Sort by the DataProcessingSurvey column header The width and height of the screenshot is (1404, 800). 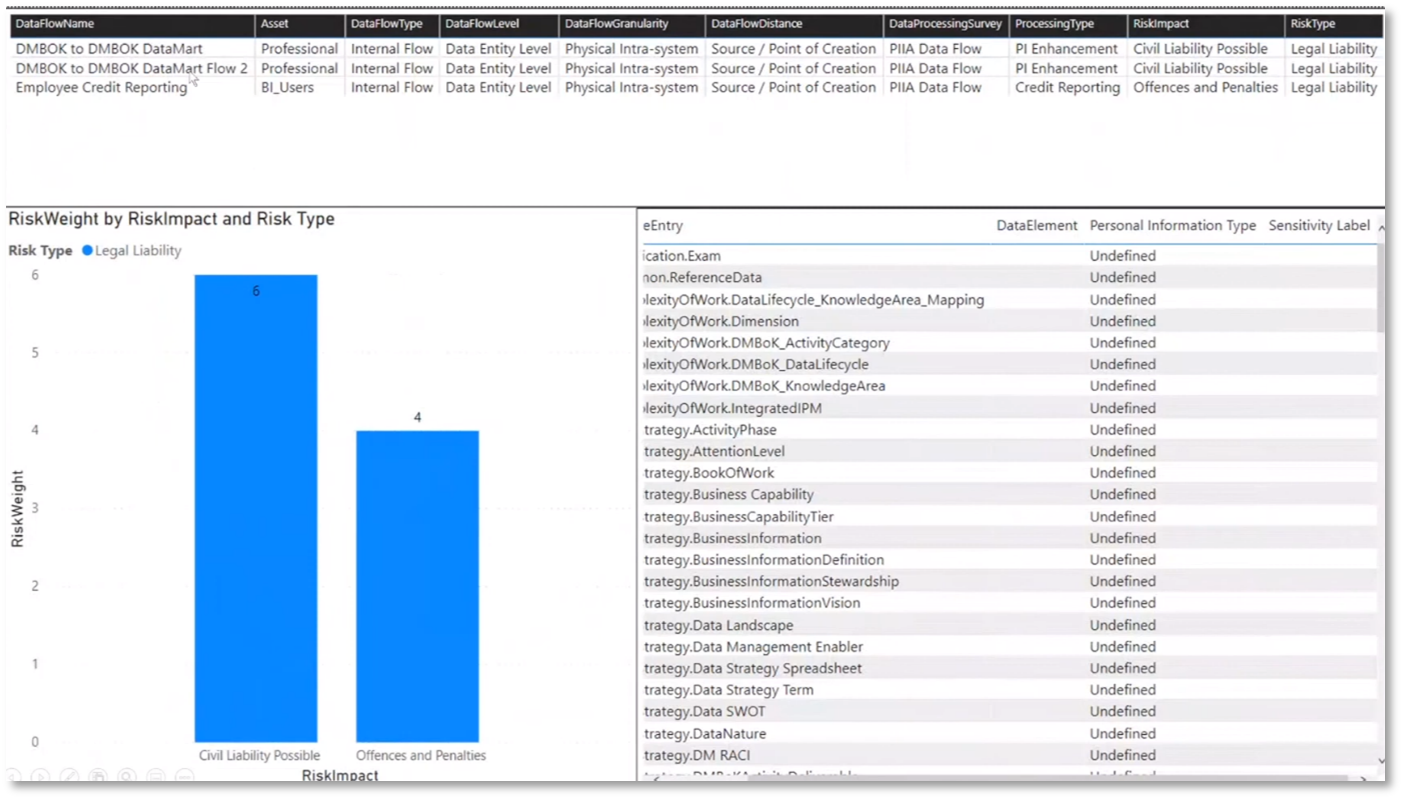pyautogui.click(x=945, y=24)
